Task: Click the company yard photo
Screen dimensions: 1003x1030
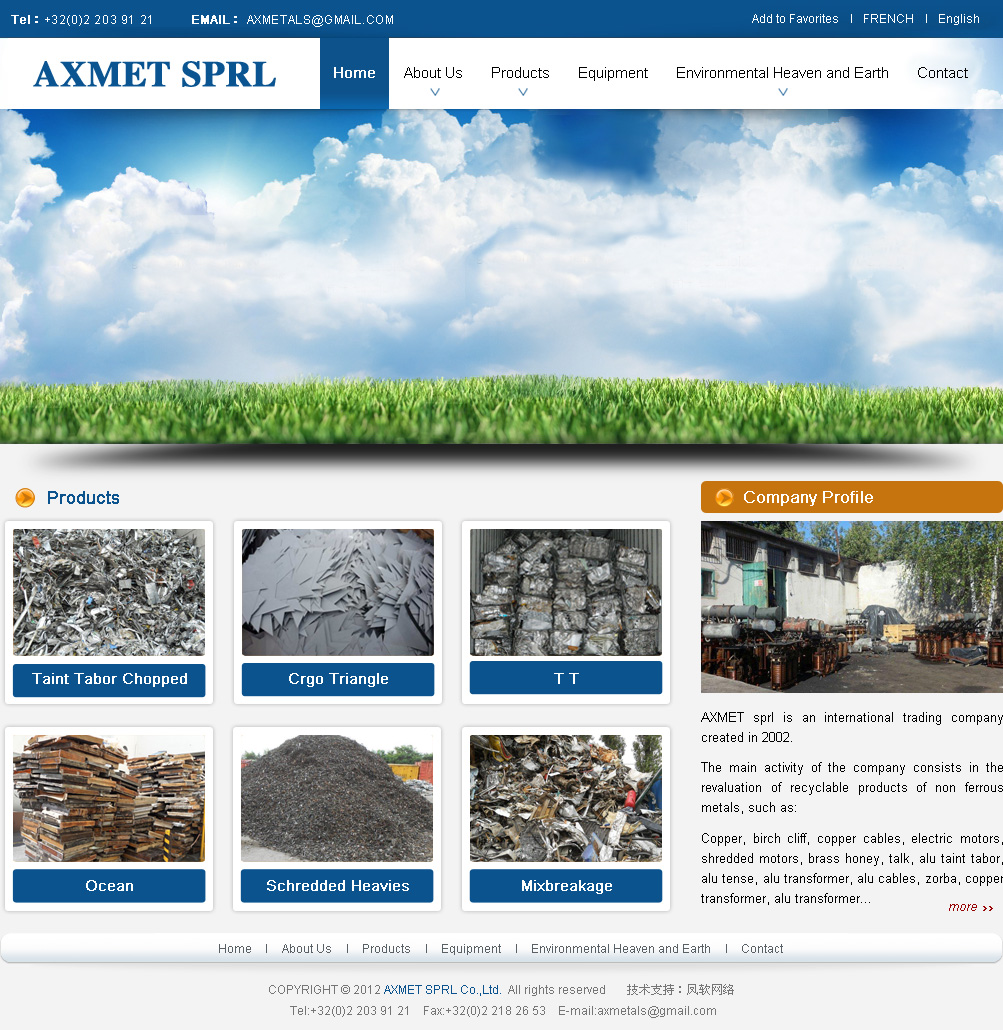Action: click(x=851, y=607)
